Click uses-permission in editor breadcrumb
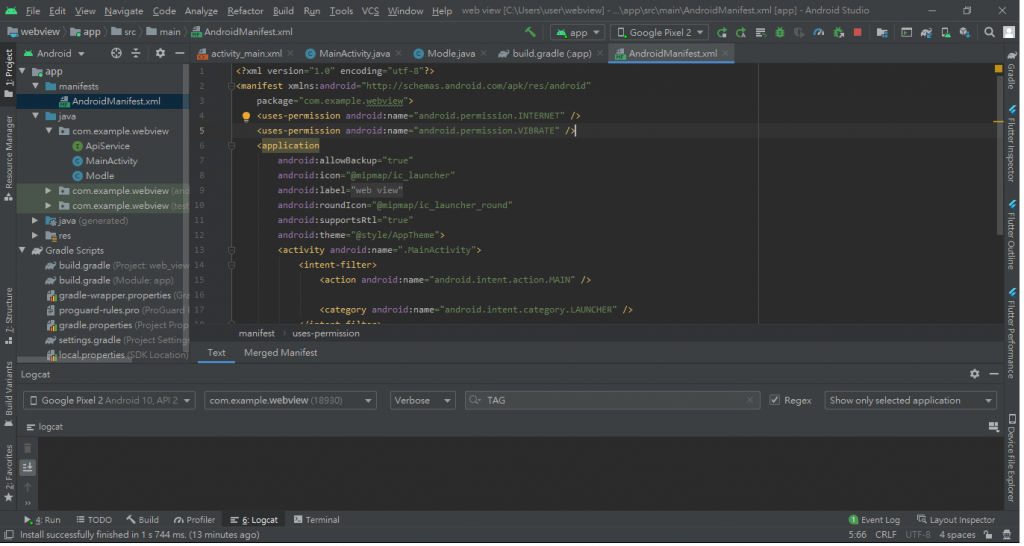 (327, 335)
